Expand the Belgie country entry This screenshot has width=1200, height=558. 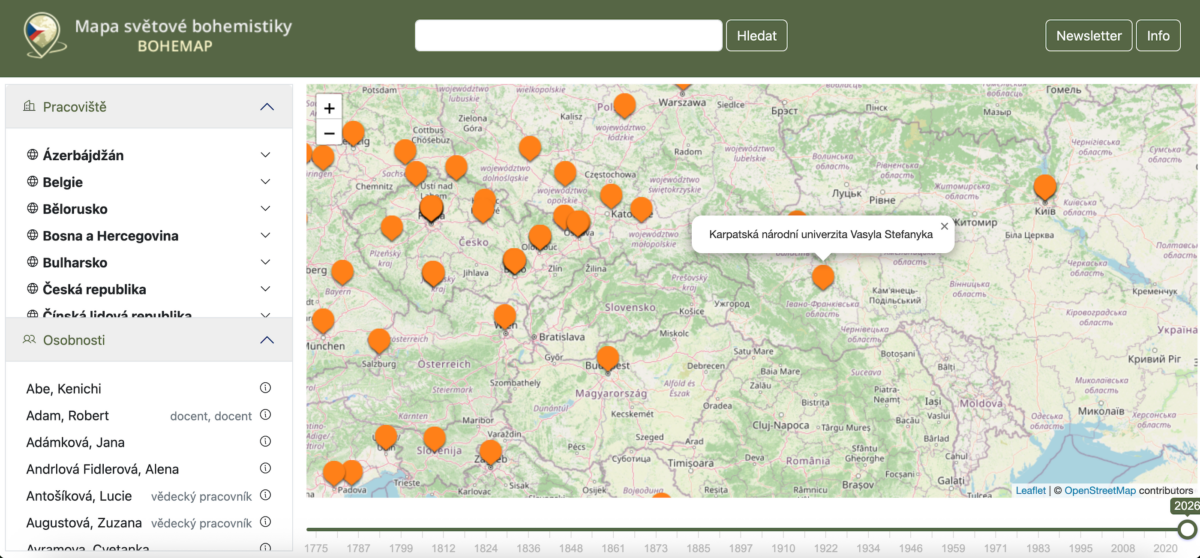(x=265, y=182)
